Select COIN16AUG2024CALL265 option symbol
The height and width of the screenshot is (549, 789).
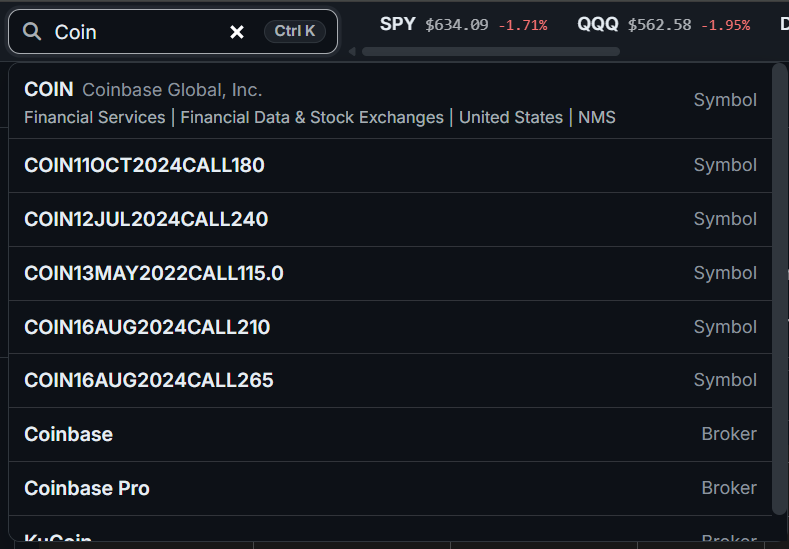tap(390, 380)
